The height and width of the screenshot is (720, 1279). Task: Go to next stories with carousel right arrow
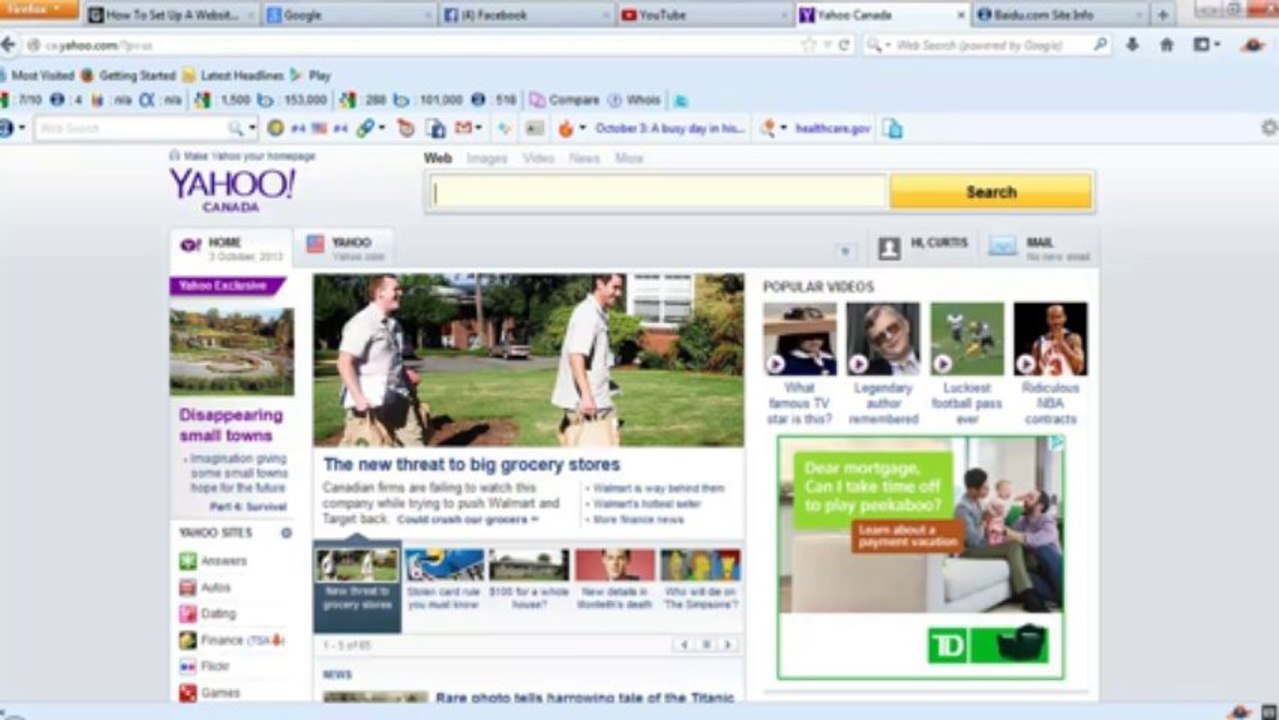728,645
